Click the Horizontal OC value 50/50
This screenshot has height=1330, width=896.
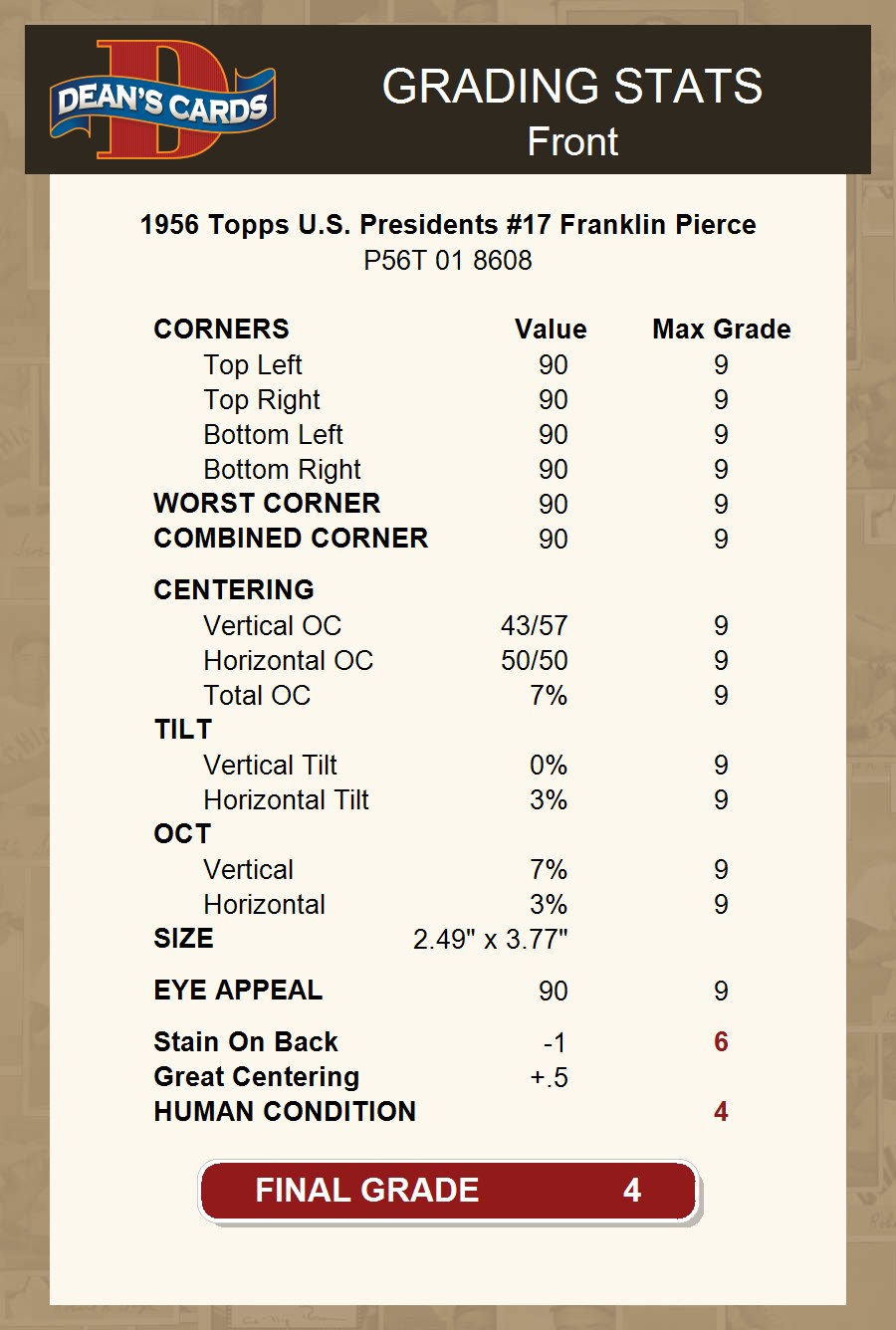tap(534, 661)
